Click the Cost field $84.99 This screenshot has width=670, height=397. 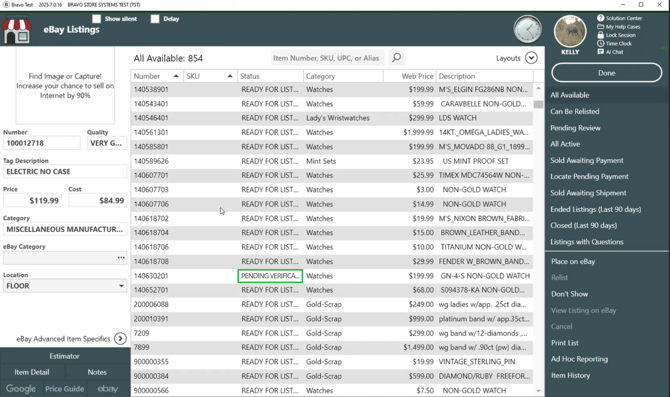pos(97,200)
